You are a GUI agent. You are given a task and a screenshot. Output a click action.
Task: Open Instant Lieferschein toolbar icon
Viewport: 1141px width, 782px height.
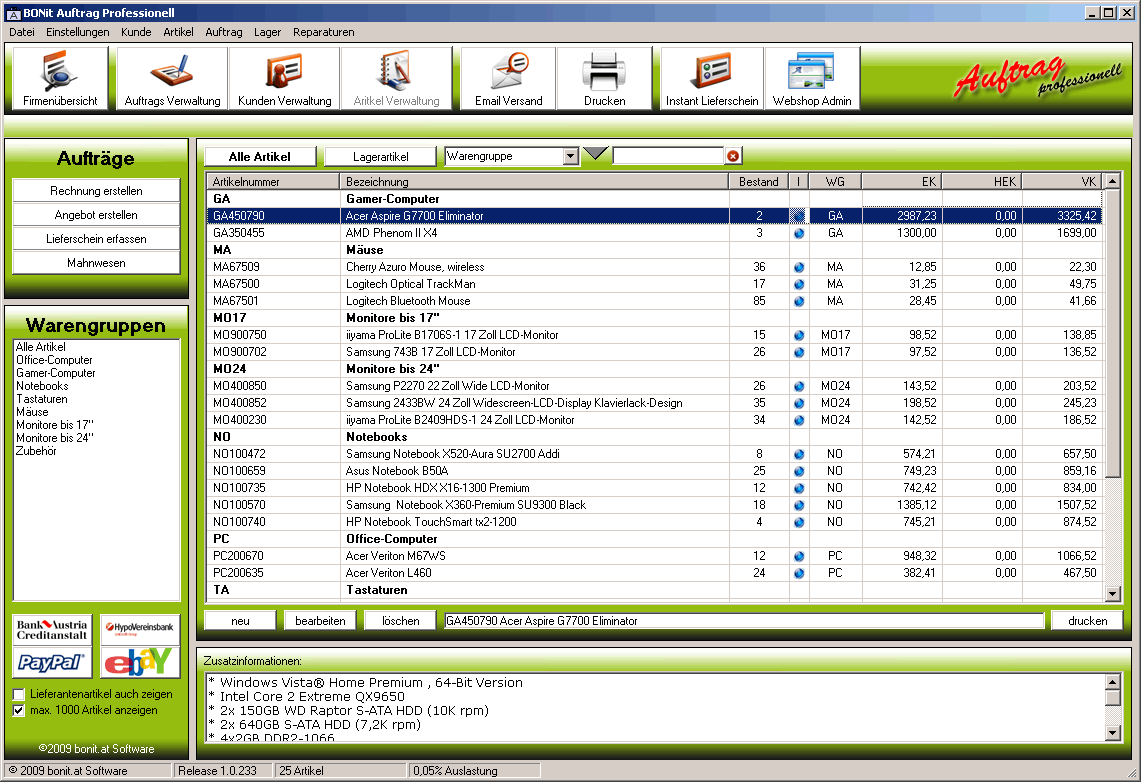coord(712,79)
